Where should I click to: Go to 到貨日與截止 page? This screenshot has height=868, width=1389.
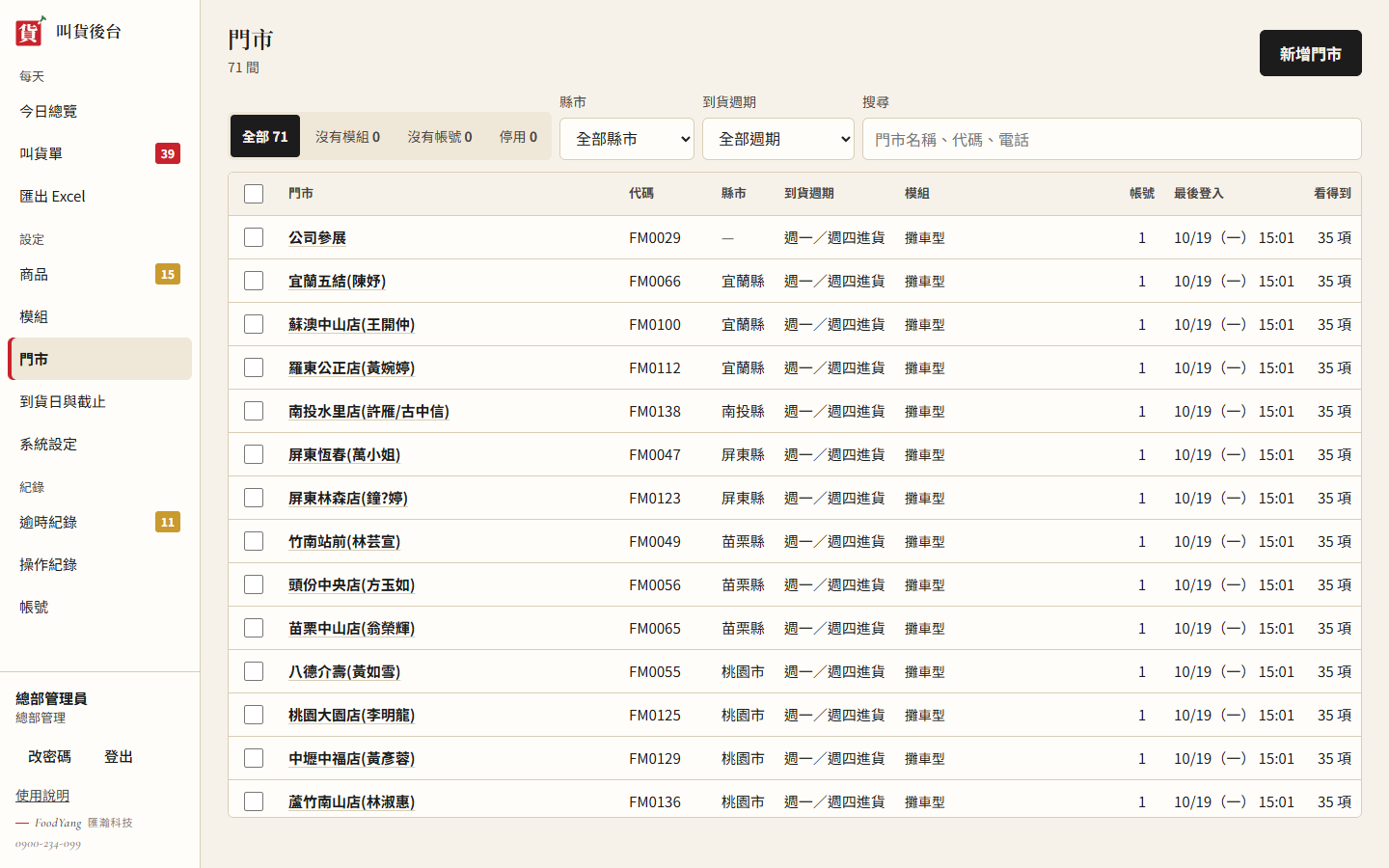pos(100,401)
